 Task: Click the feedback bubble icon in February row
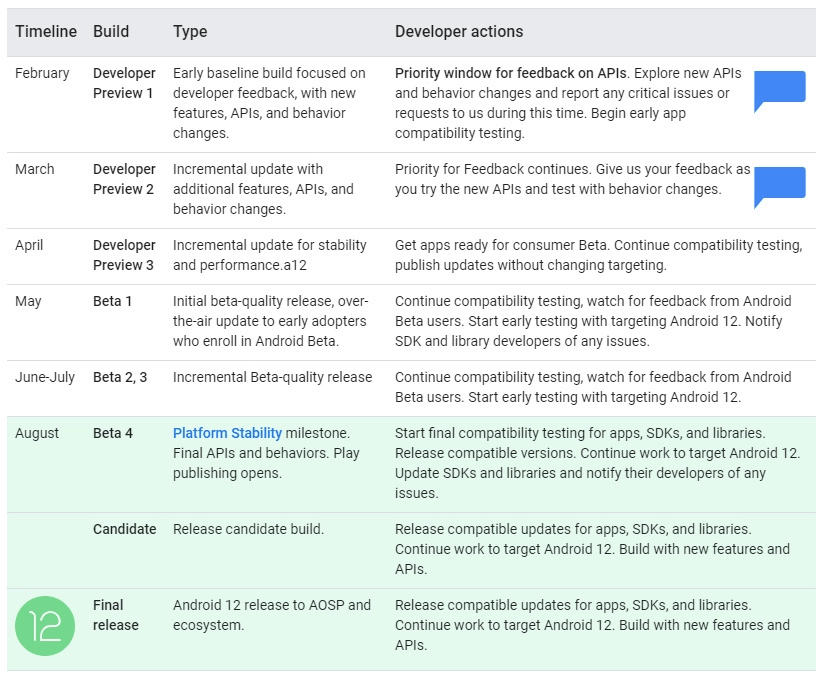(x=780, y=91)
